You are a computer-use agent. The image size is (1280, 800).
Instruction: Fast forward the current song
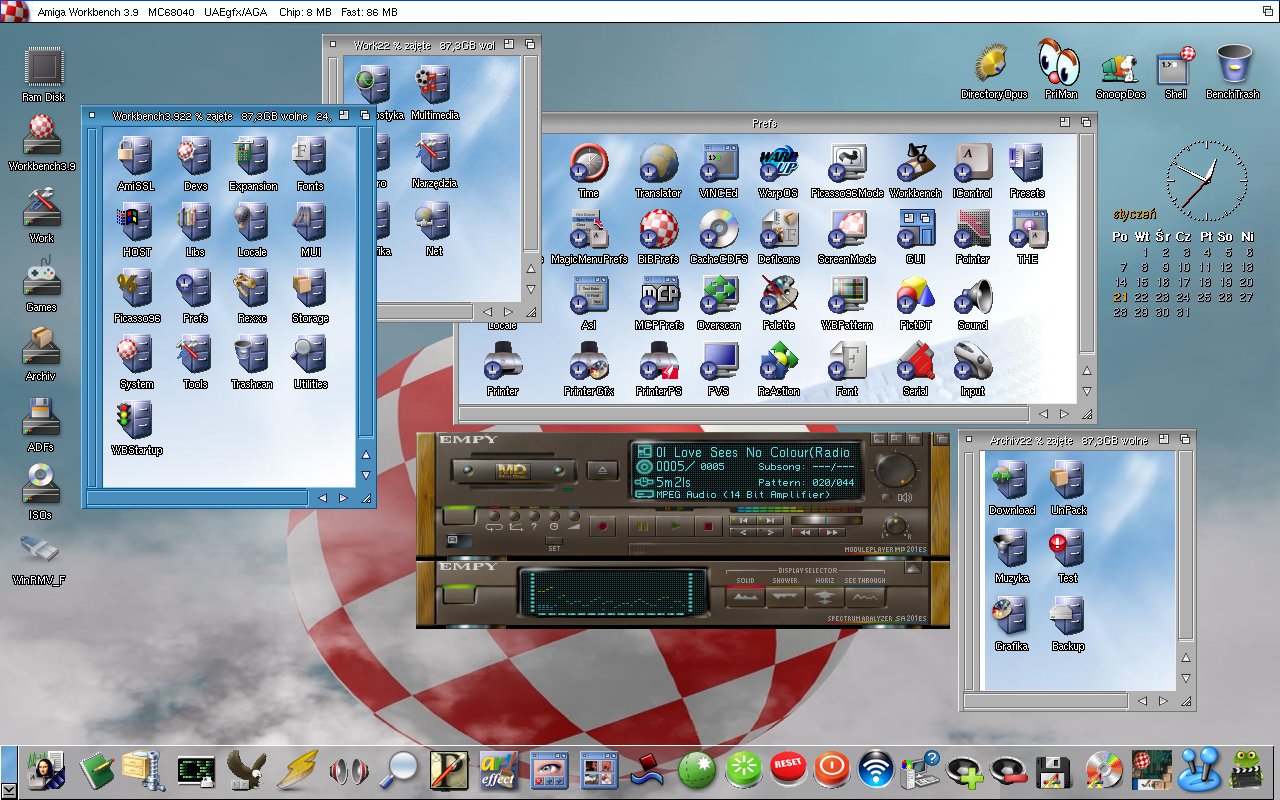[x=832, y=532]
